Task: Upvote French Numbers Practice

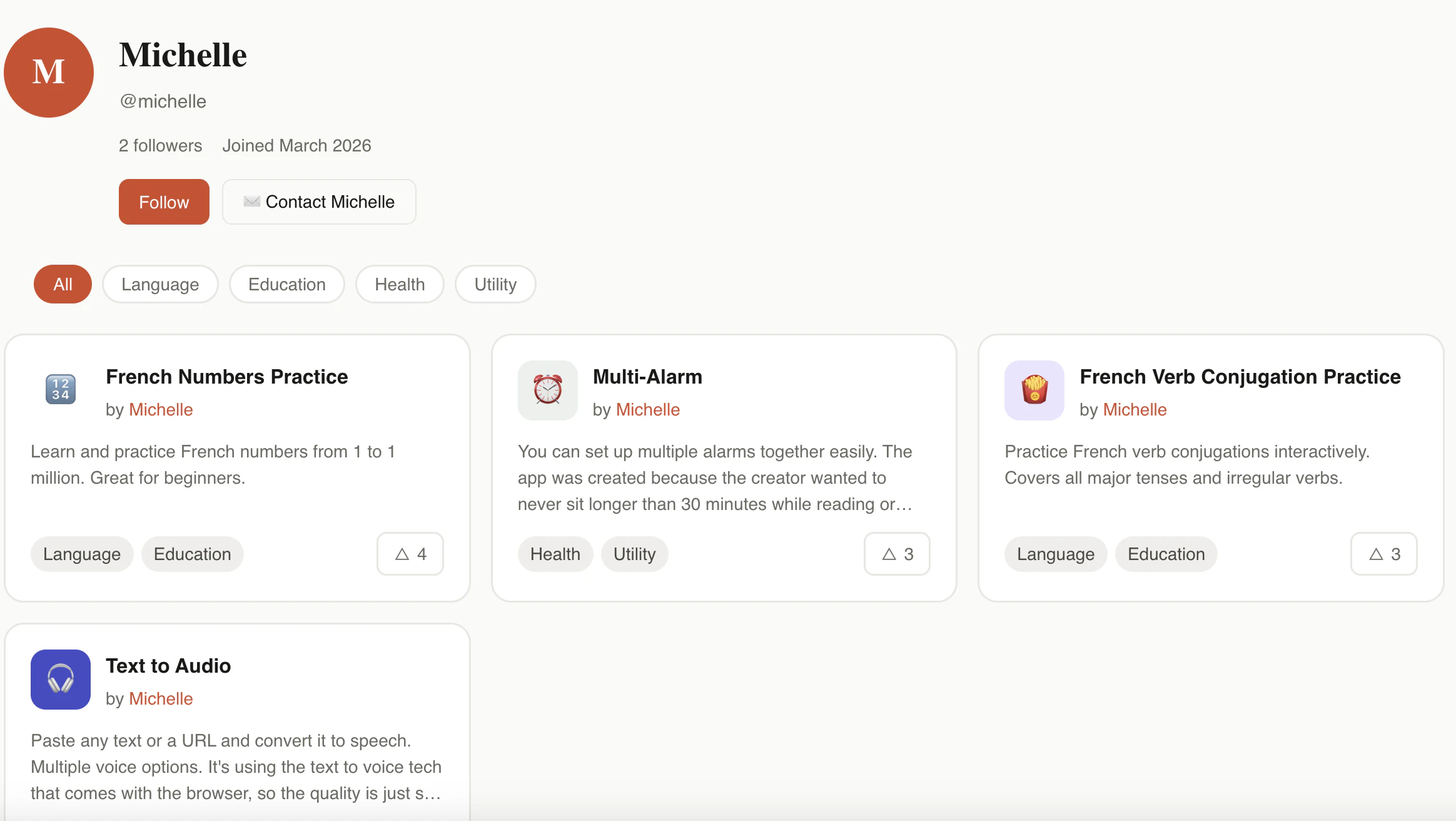Action: (x=410, y=554)
